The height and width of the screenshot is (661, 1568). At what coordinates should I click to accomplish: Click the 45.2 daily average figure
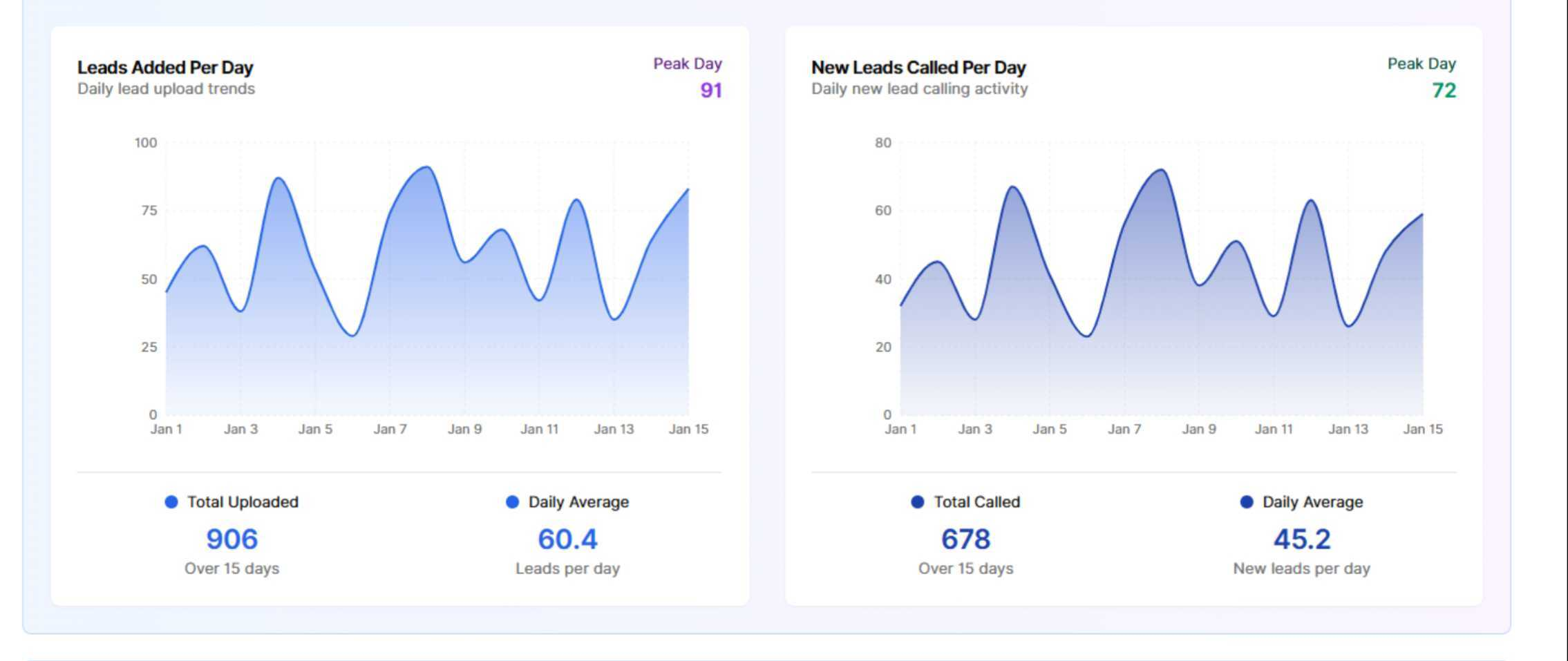[1301, 539]
